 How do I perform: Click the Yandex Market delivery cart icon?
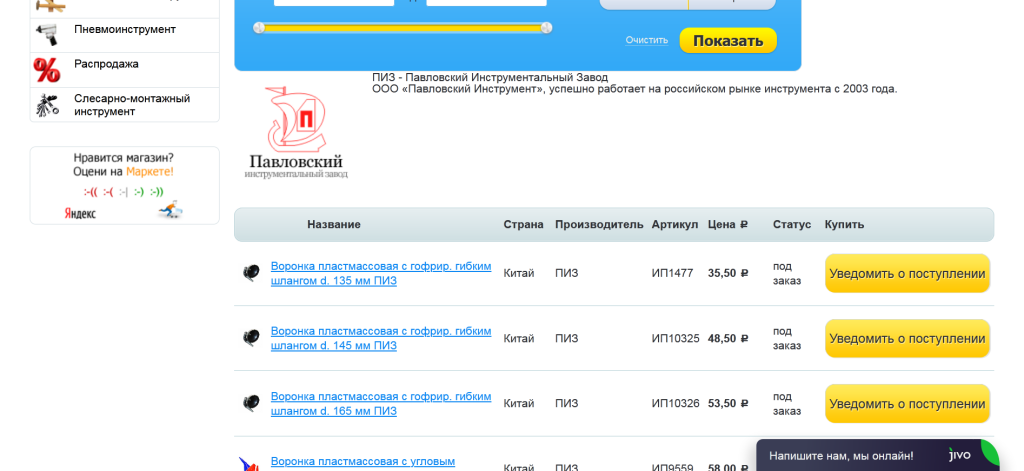170,211
